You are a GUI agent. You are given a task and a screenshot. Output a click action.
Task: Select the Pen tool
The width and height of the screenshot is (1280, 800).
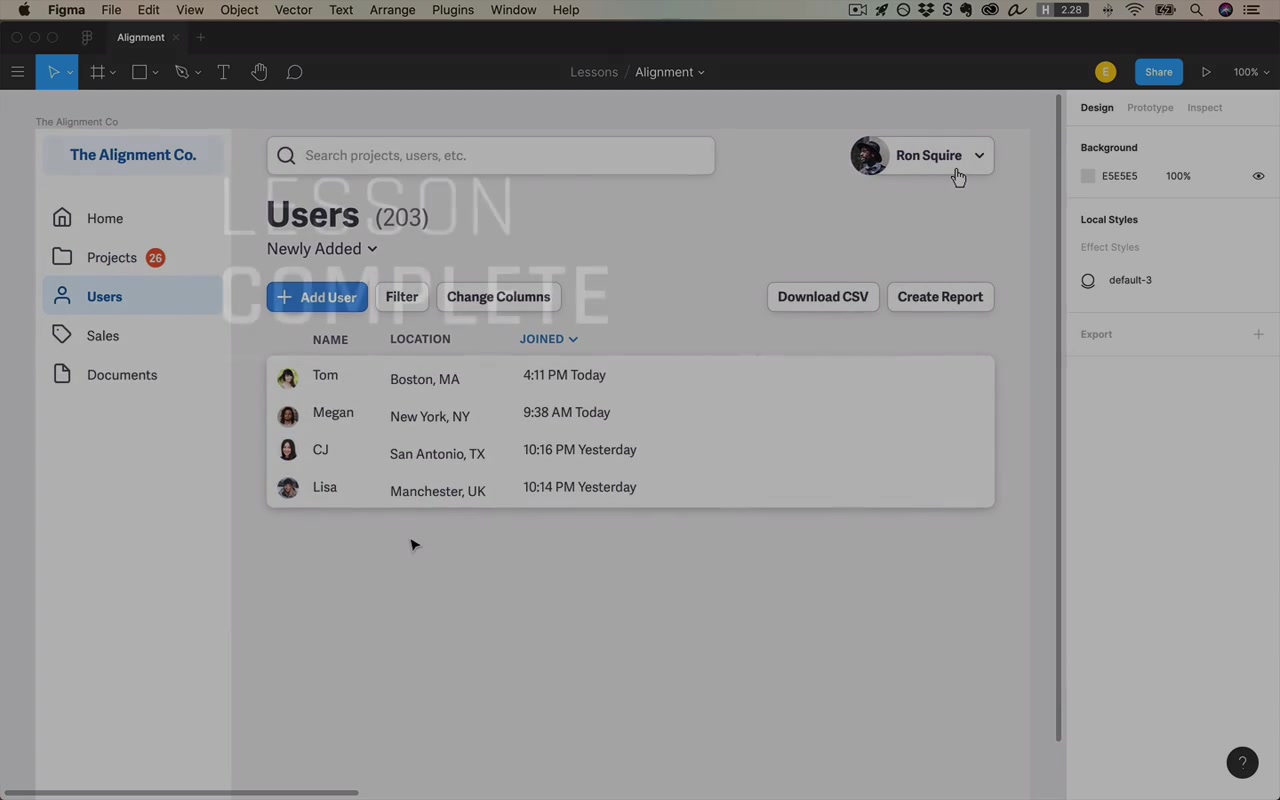pyautogui.click(x=181, y=72)
